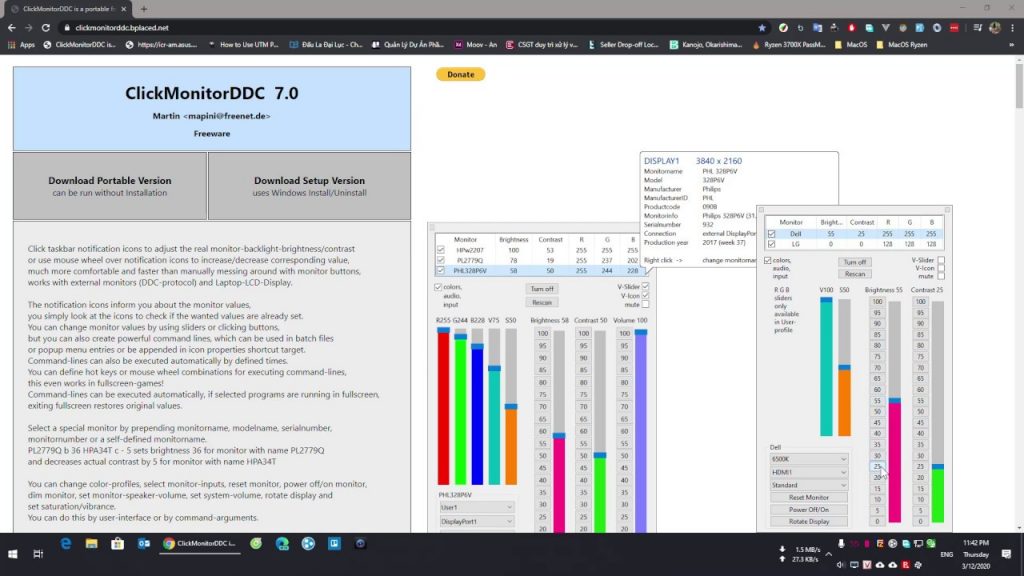Click the pink Brightness 55 slider in Dell panel

[895, 411]
